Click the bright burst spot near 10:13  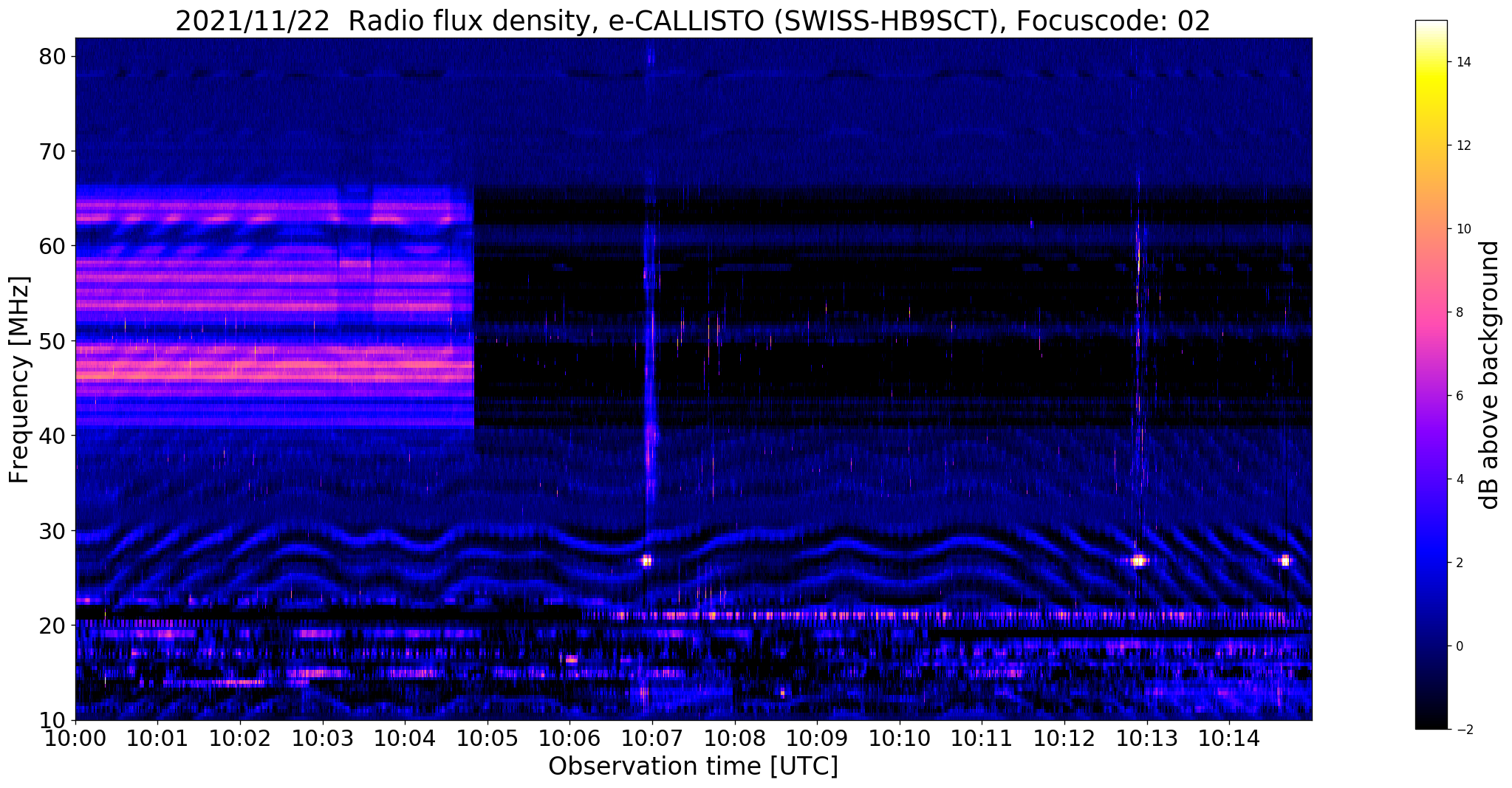(x=1138, y=561)
